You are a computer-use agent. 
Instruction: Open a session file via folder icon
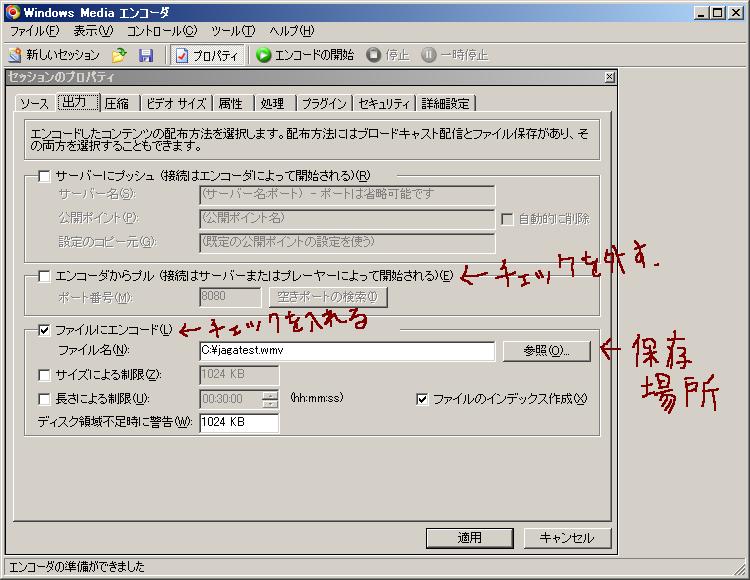click(119, 55)
